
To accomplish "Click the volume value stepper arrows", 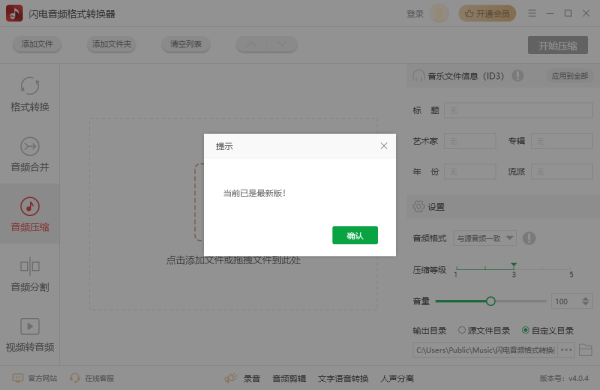I will click(x=585, y=301).
